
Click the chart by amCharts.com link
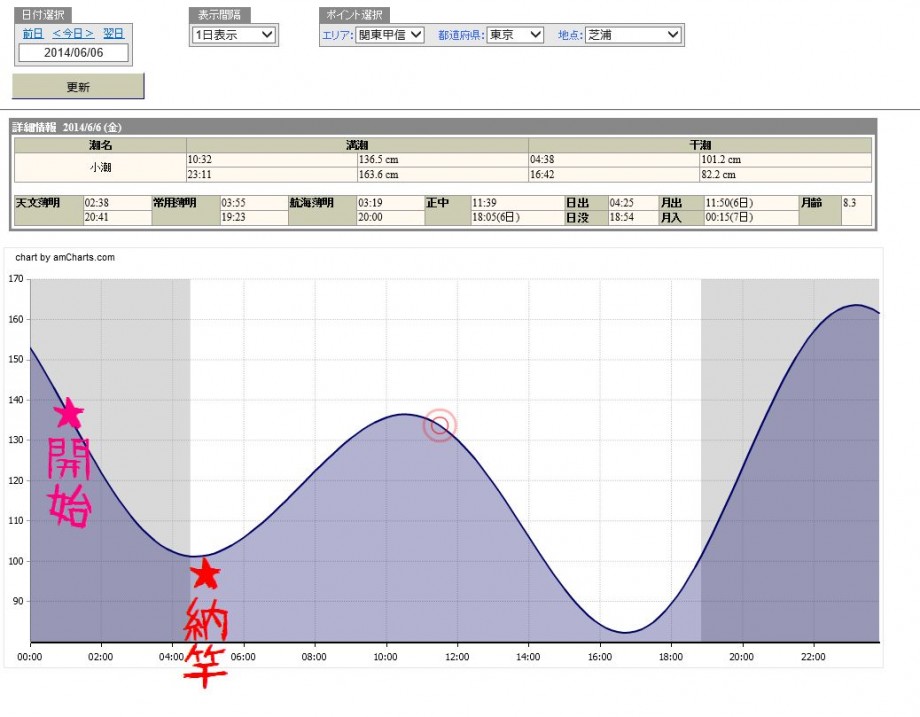(65, 258)
